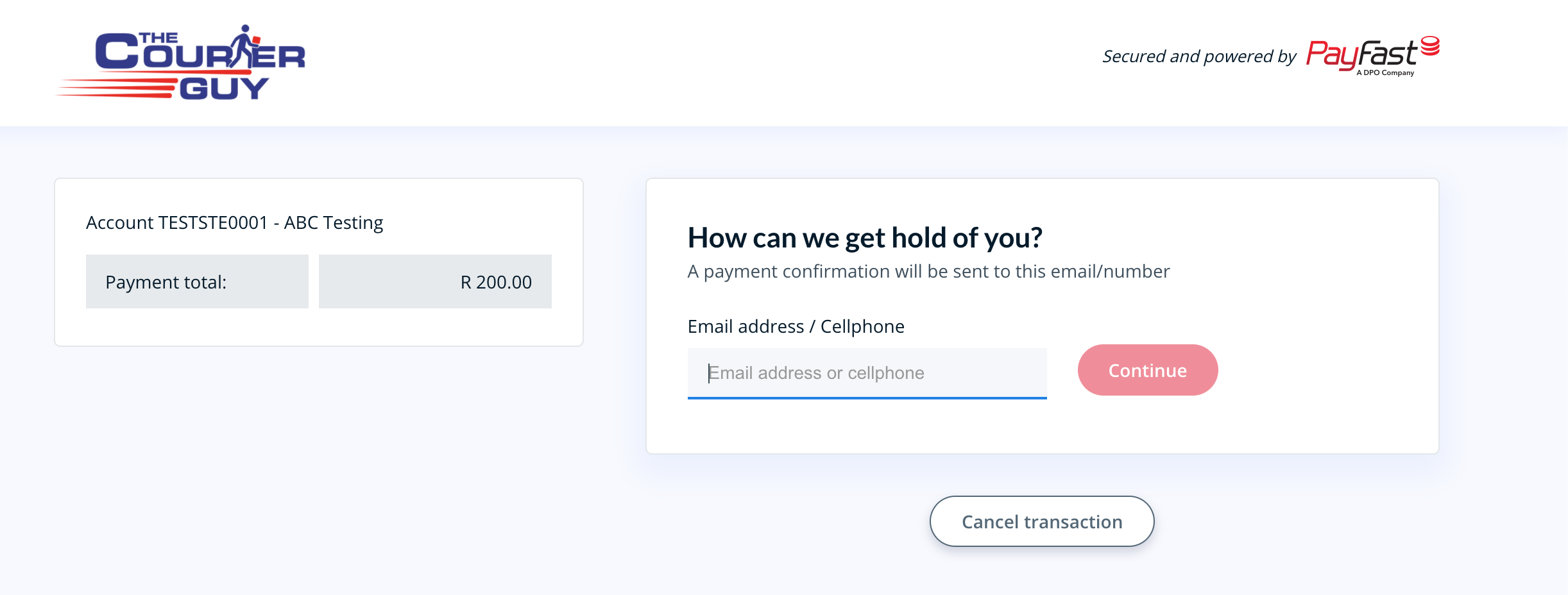
Task: Select the R 200.00 amount cell
Action: [435, 281]
